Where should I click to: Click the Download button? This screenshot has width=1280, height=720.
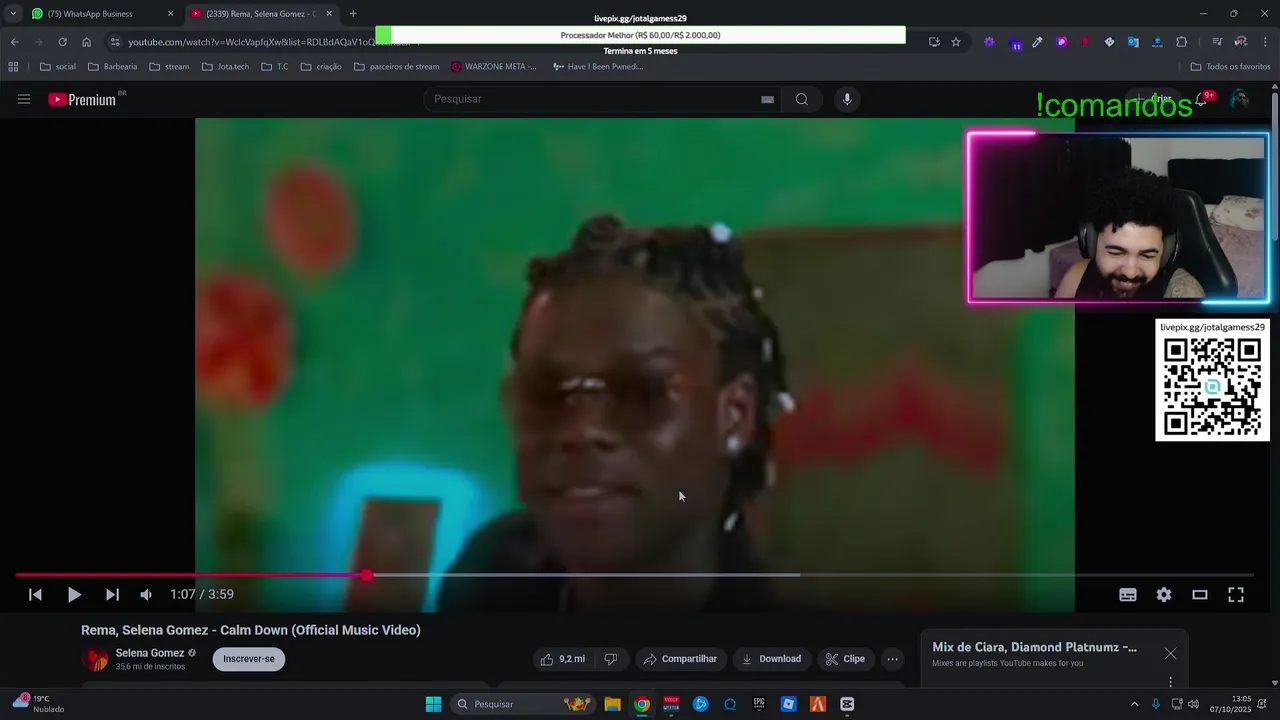coord(771,659)
